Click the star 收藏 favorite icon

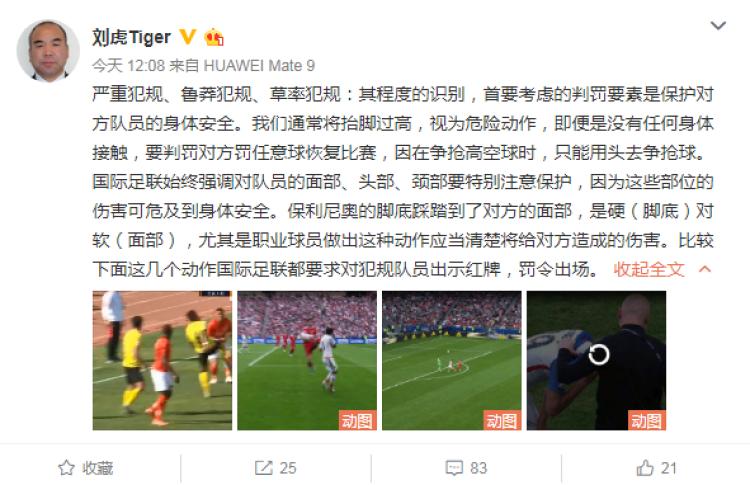pos(66,468)
